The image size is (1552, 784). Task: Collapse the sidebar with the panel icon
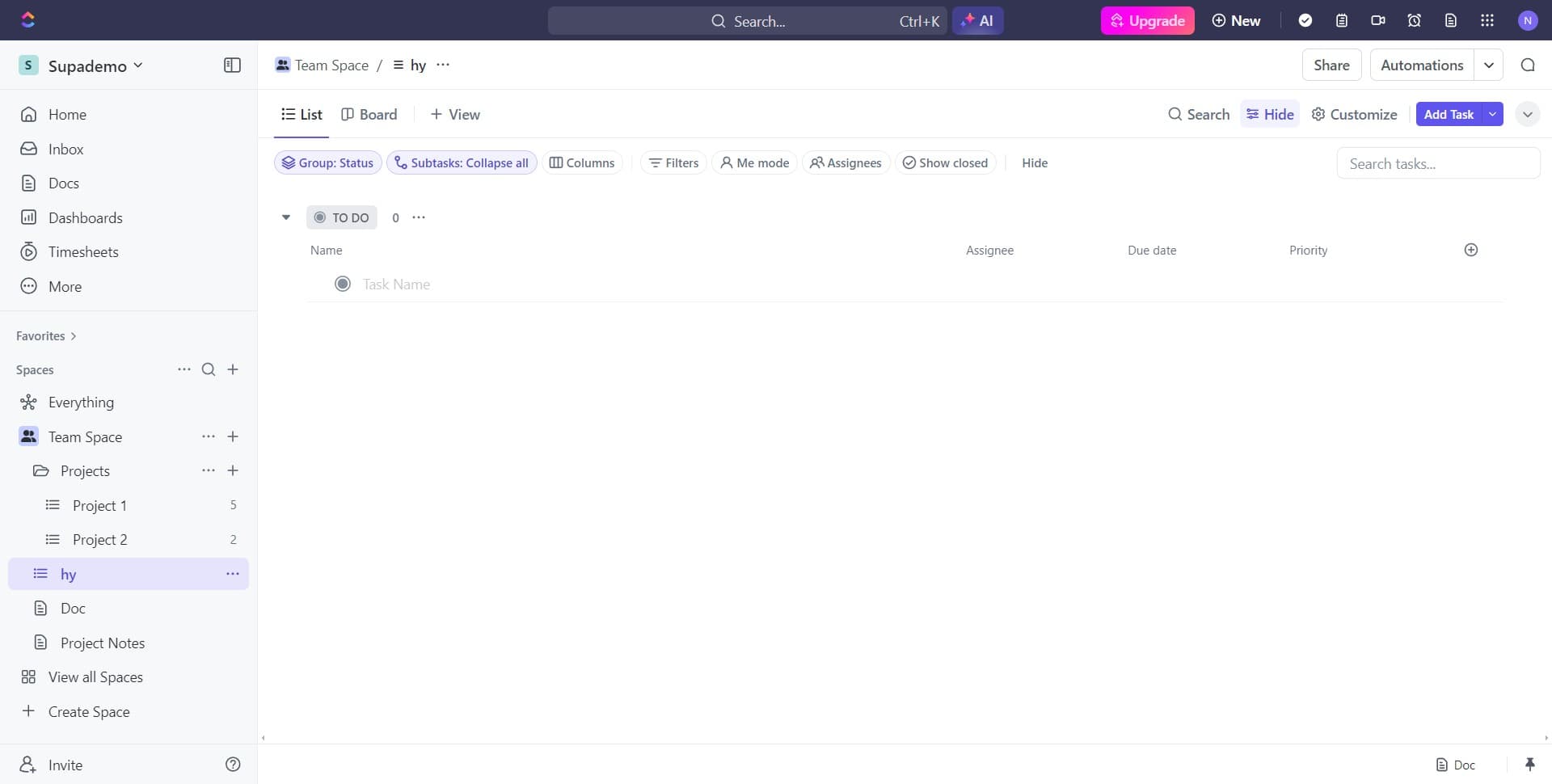click(232, 65)
